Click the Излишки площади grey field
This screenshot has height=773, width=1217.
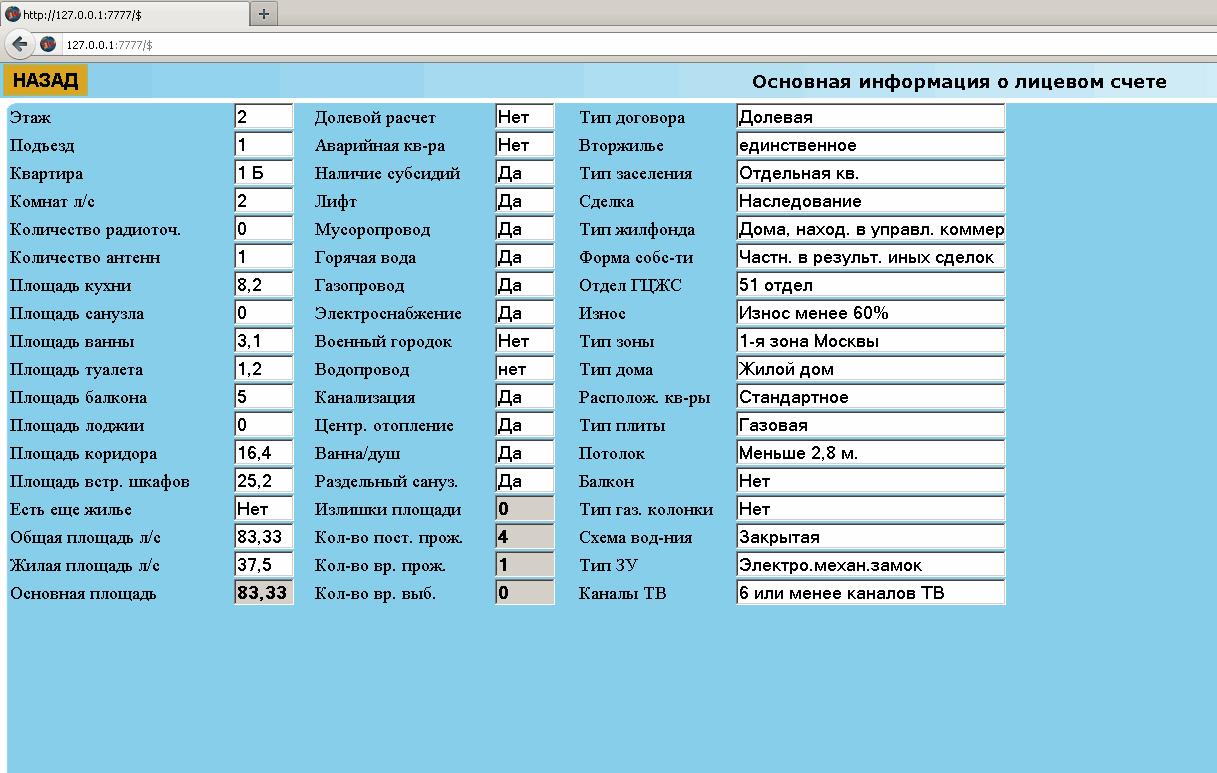point(525,509)
